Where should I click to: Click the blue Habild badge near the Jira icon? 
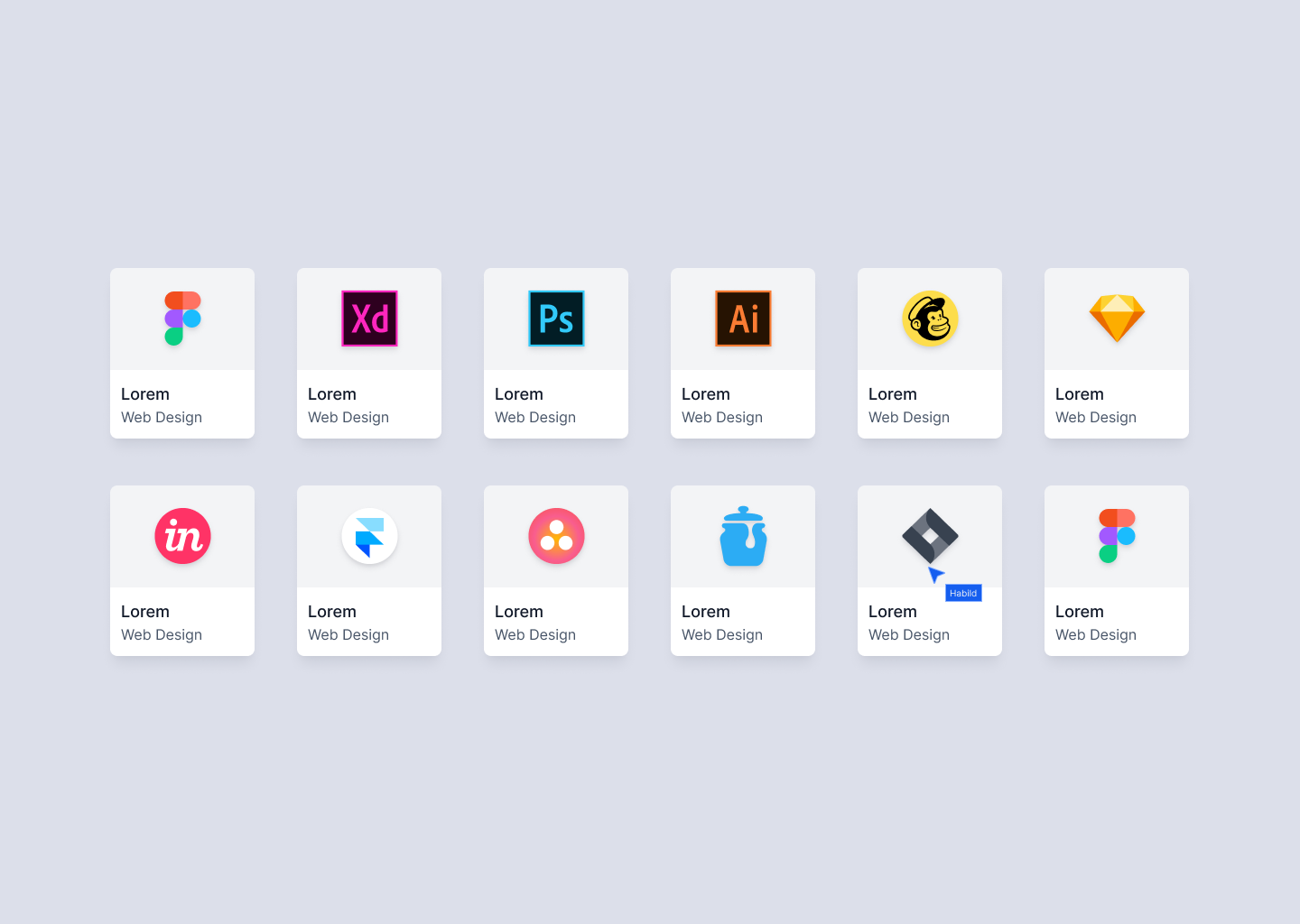pos(963,593)
